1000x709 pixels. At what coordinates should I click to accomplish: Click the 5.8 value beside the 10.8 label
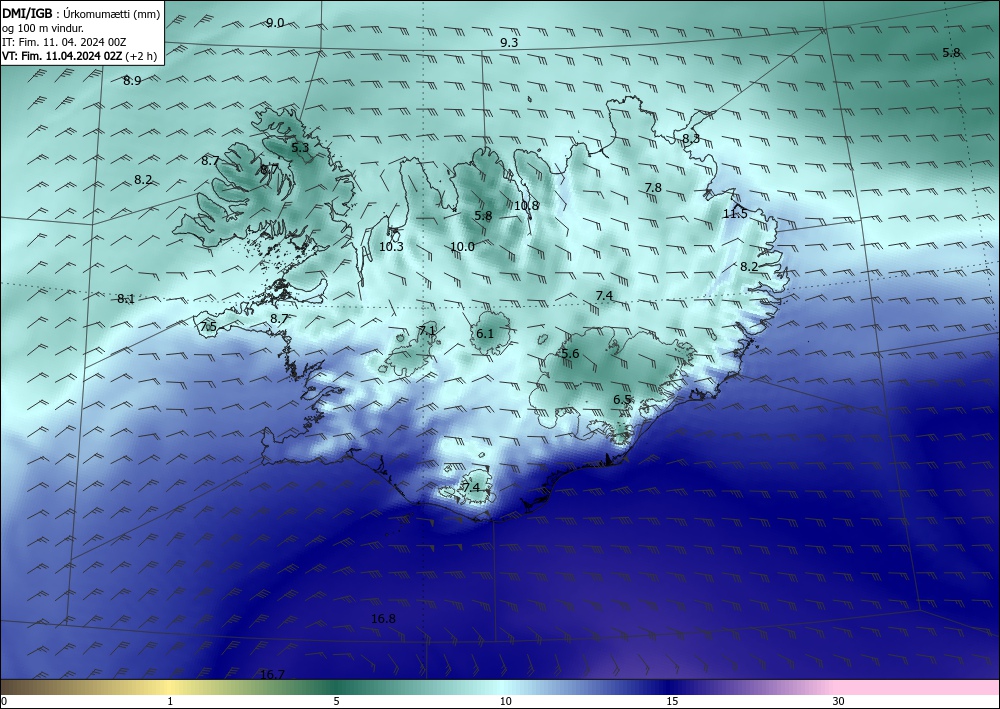483,216
